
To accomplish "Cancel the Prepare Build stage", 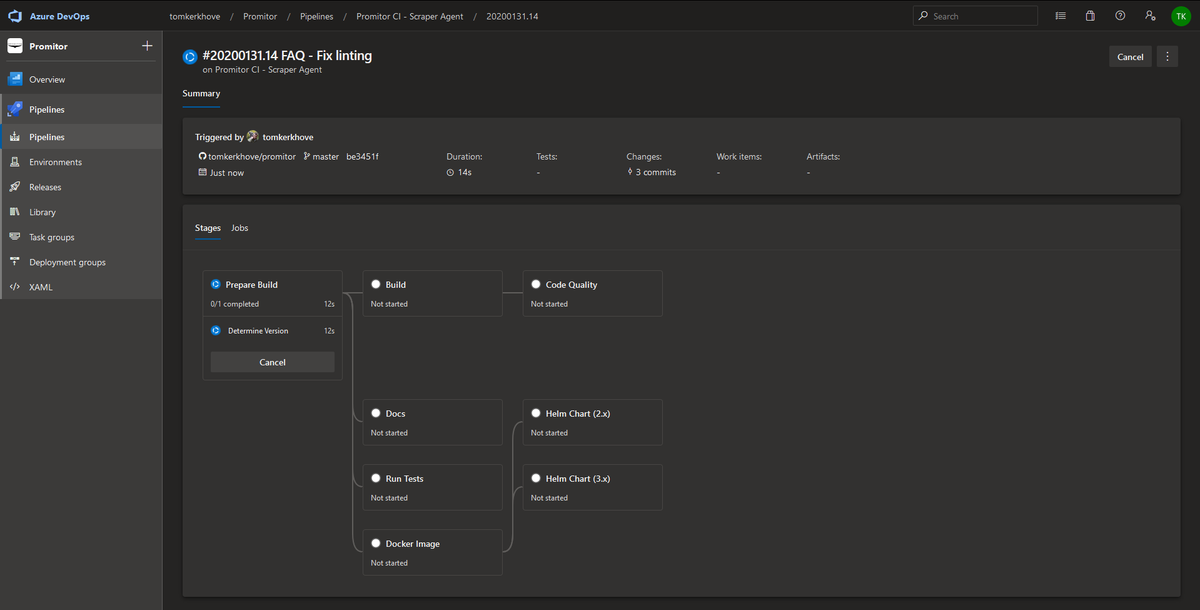I will pyautogui.click(x=272, y=362).
